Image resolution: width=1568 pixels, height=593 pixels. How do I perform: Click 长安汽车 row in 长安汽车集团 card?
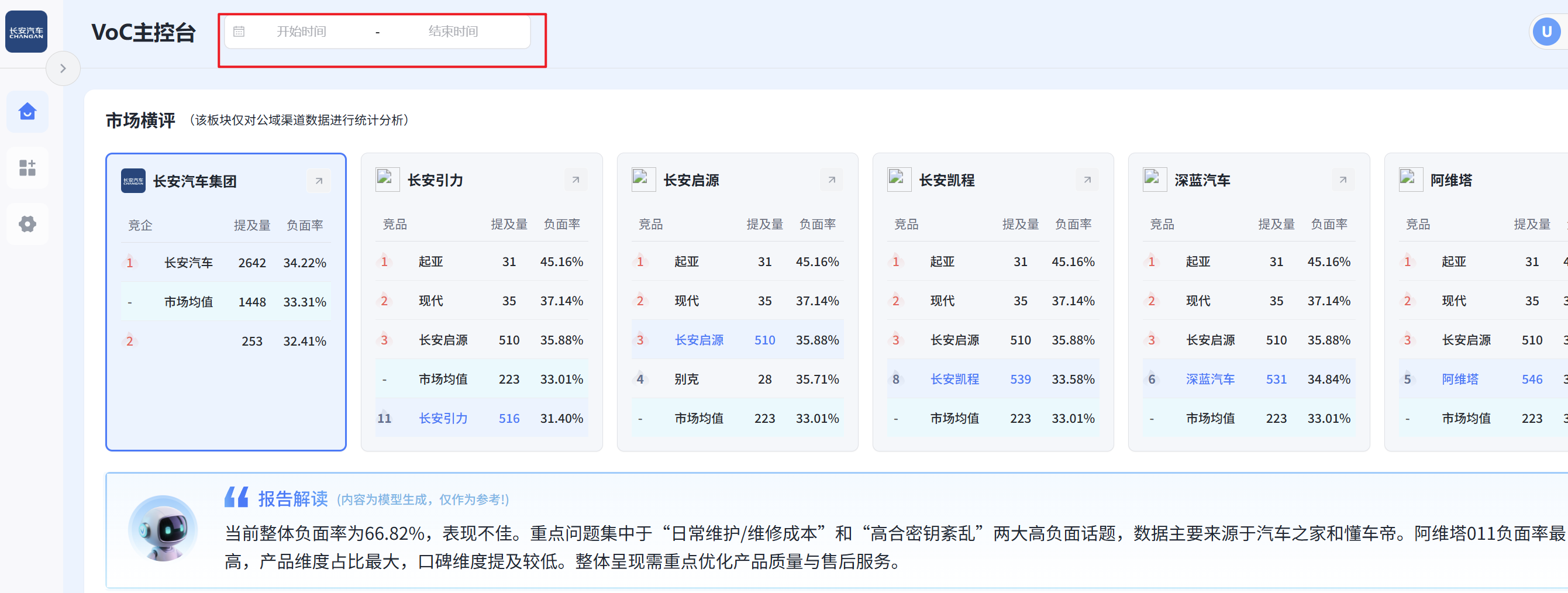coord(226,263)
